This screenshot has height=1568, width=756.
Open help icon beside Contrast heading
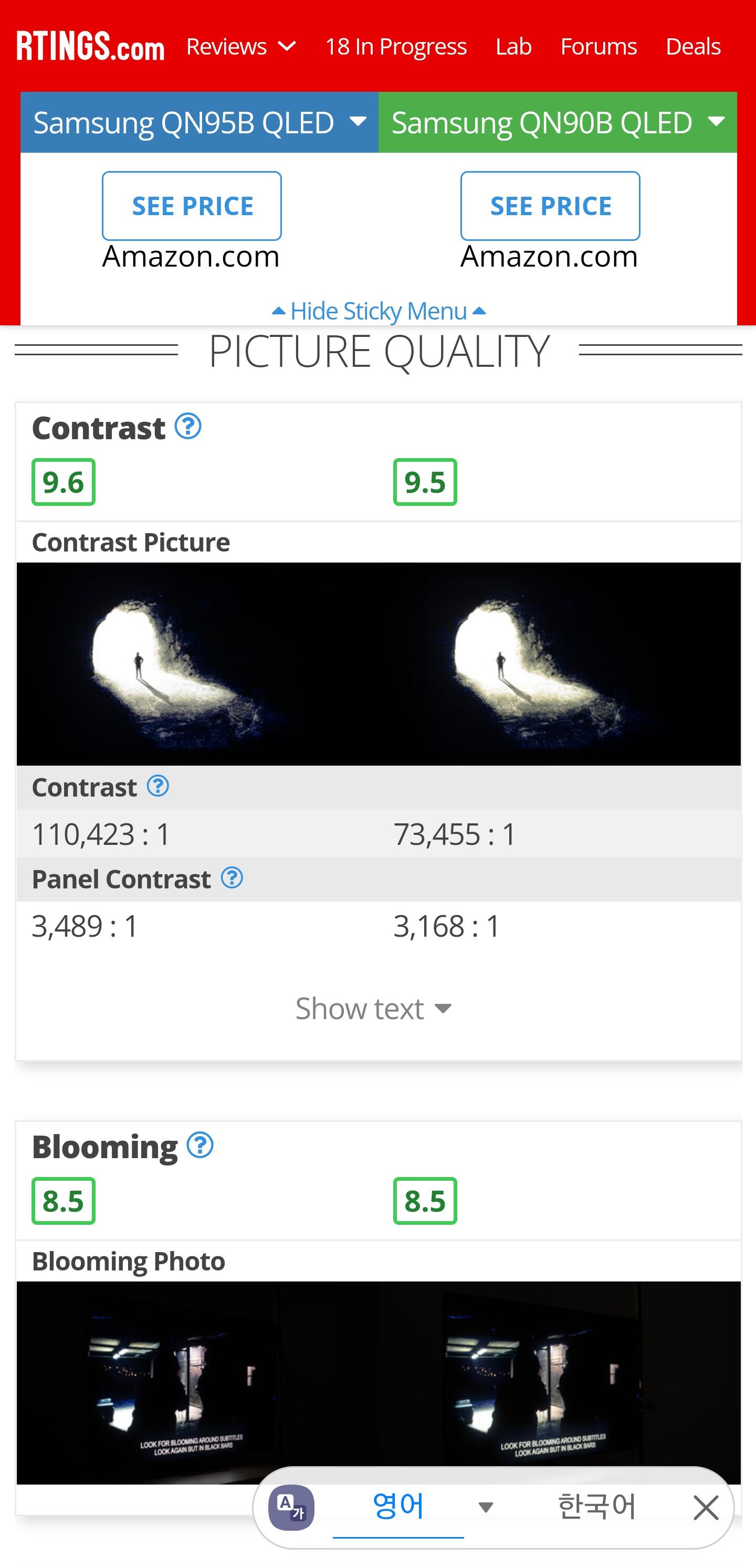point(188,427)
